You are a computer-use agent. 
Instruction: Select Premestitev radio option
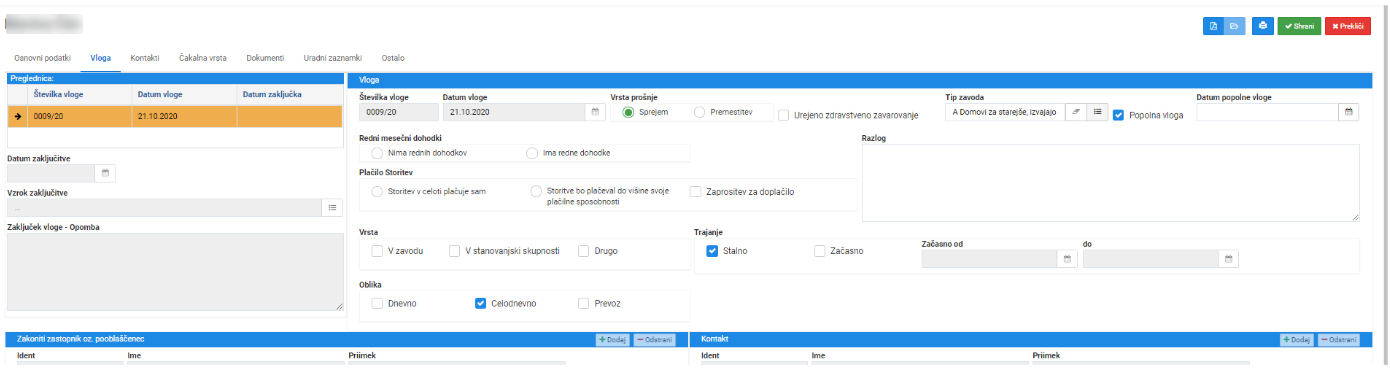click(x=699, y=112)
